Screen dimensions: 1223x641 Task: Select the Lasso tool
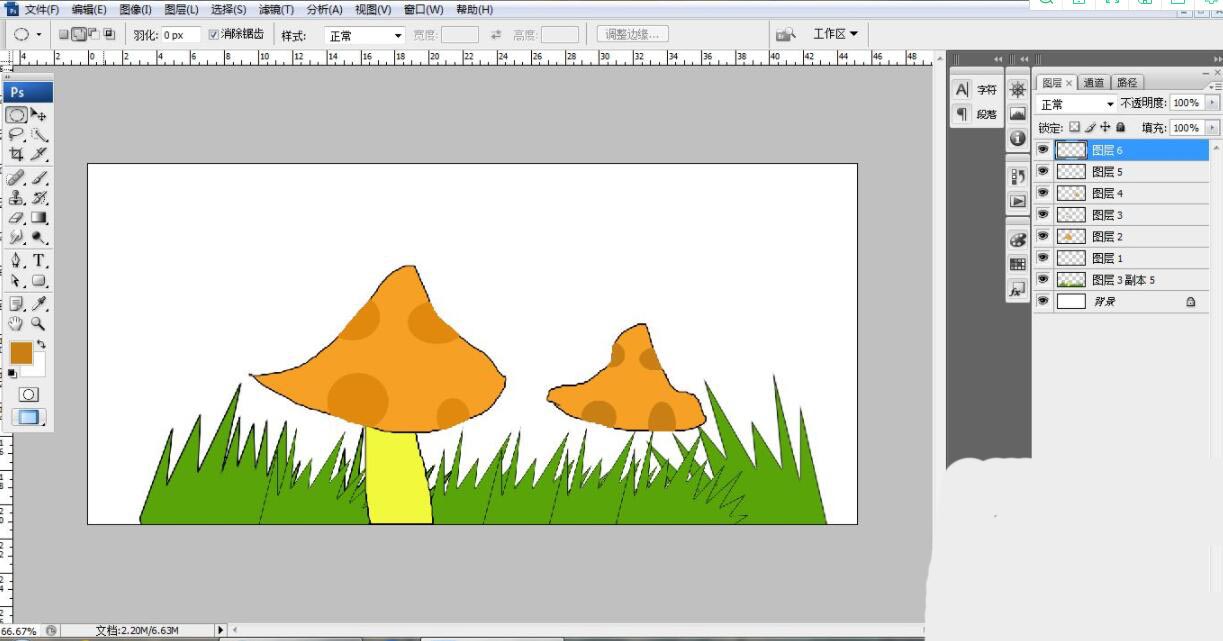pos(17,134)
